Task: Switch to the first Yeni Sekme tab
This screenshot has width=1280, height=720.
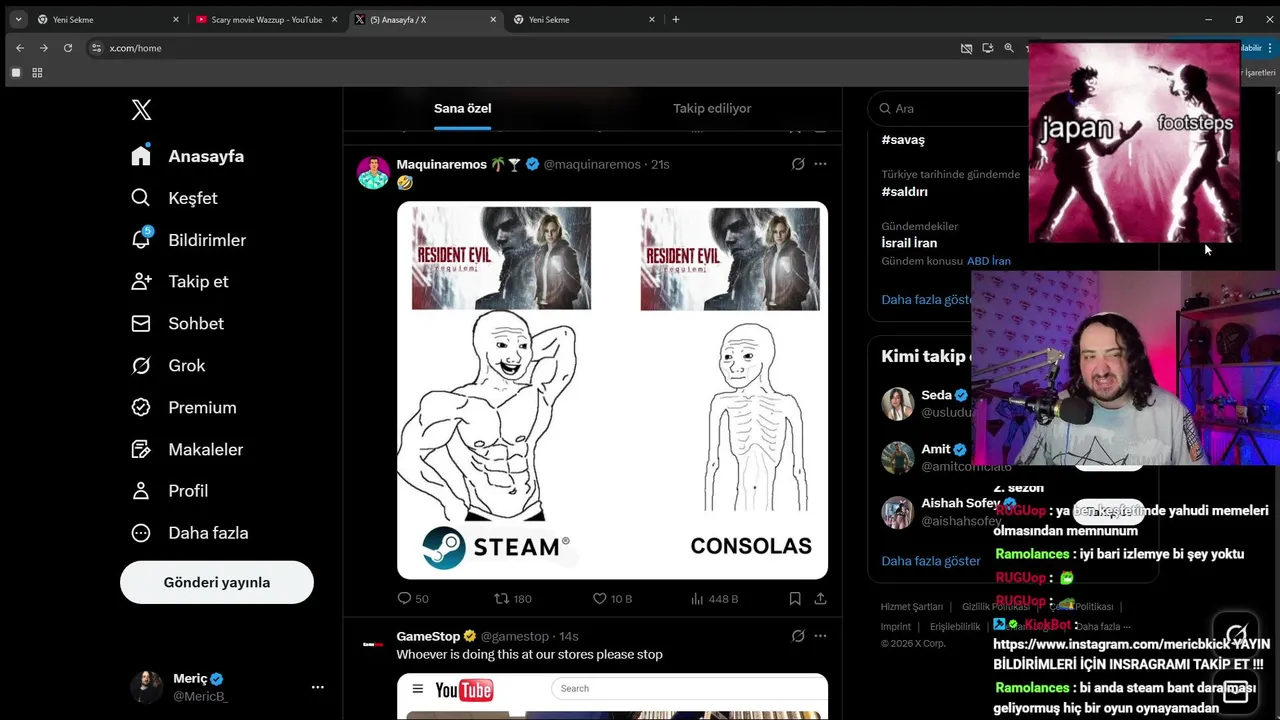Action: (x=108, y=19)
